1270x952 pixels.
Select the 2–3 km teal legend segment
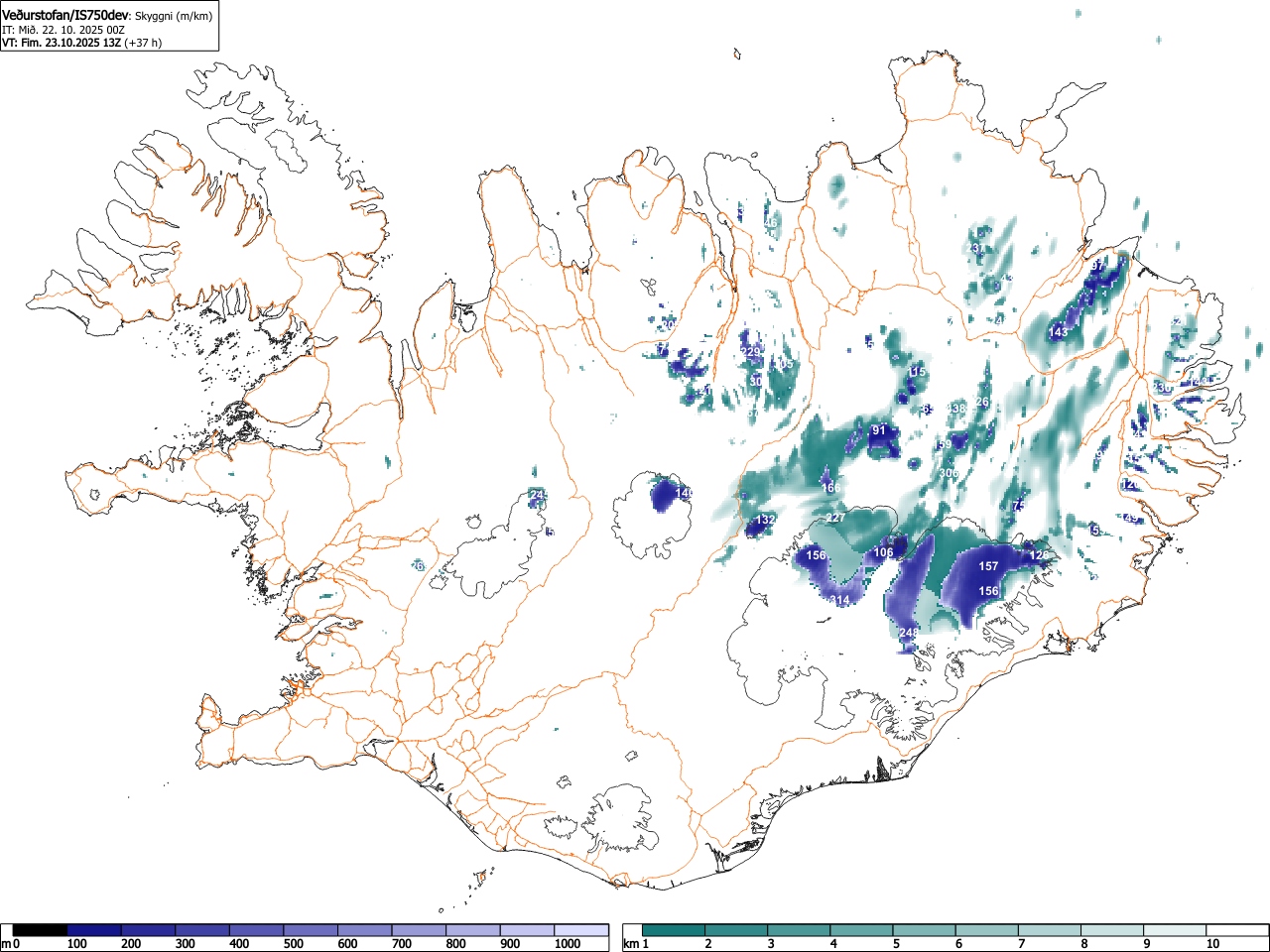tap(737, 930)
